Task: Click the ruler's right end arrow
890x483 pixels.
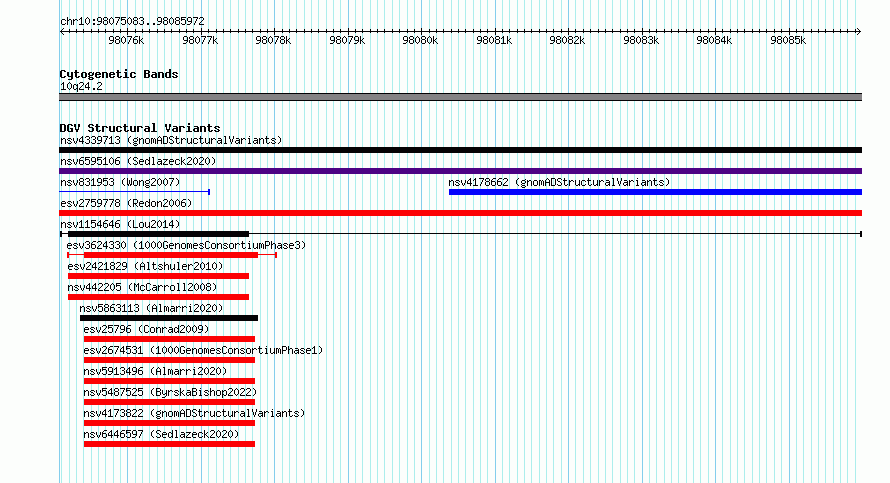Action: coord(859,31)
